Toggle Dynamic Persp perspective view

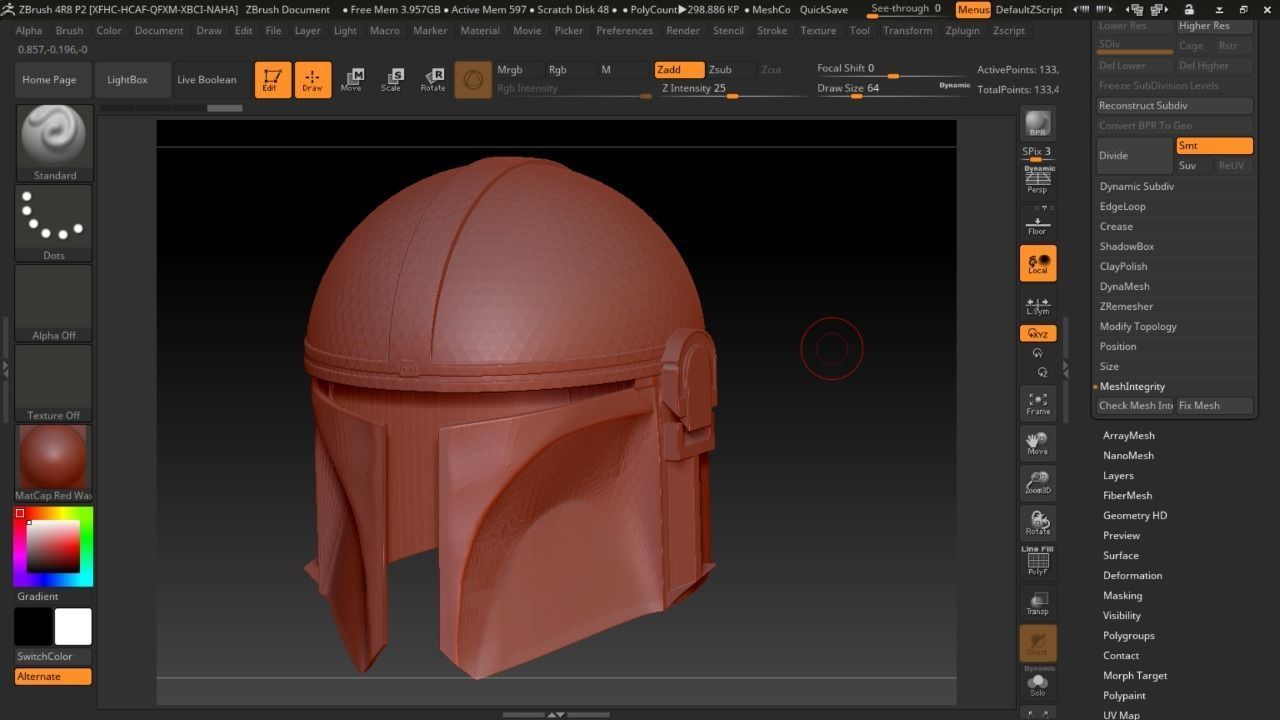[1038, 180]
